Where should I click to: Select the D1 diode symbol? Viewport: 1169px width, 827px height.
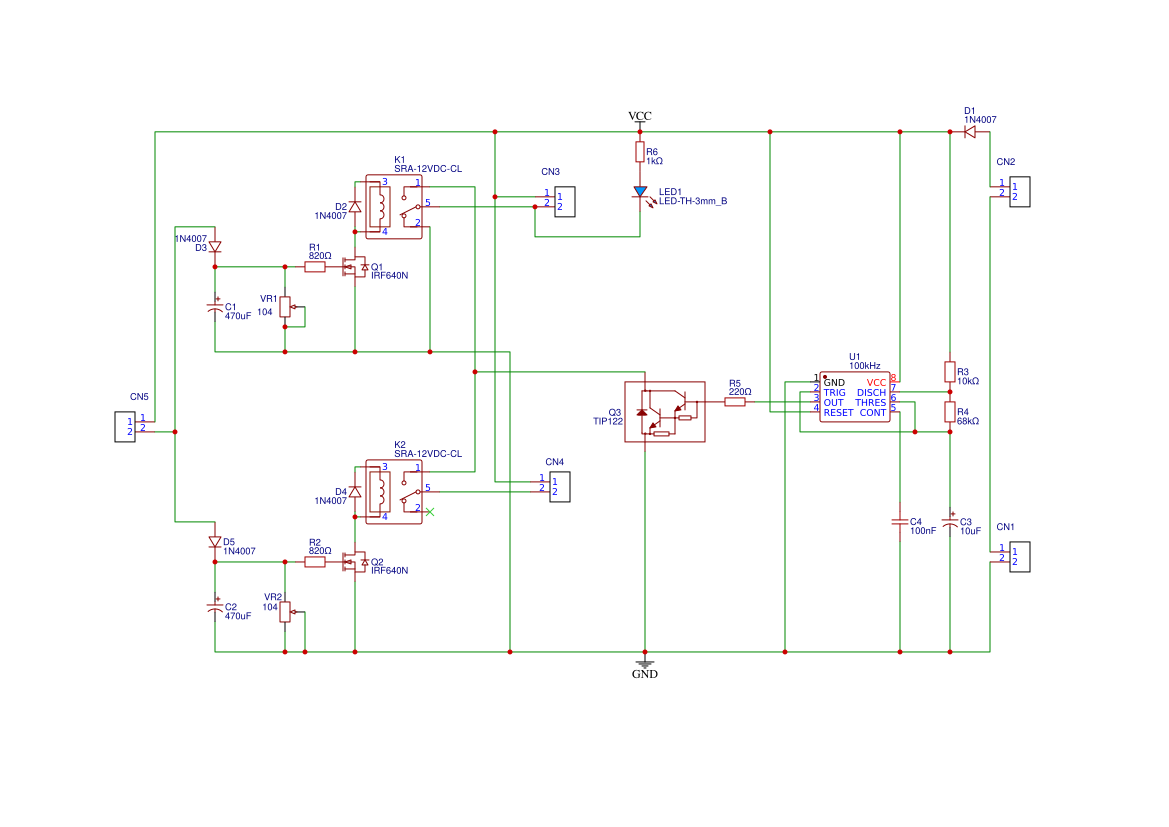(970, 132)
